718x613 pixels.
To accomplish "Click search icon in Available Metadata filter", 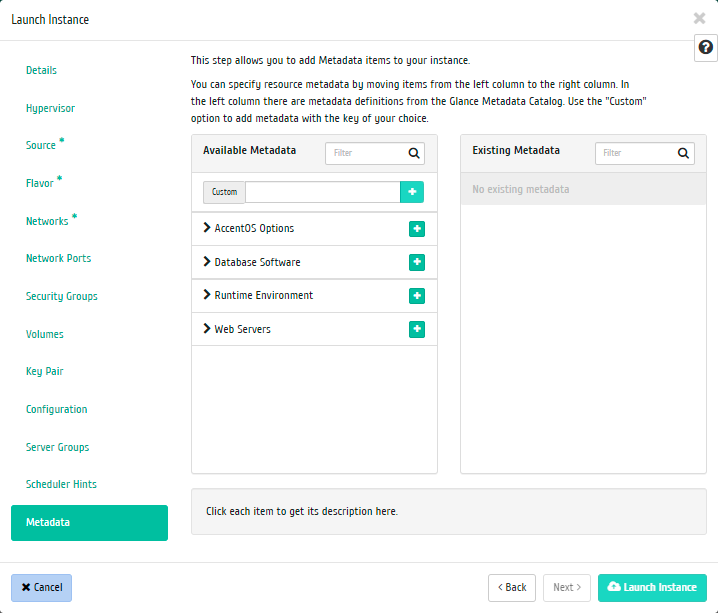I will (414, 153).
